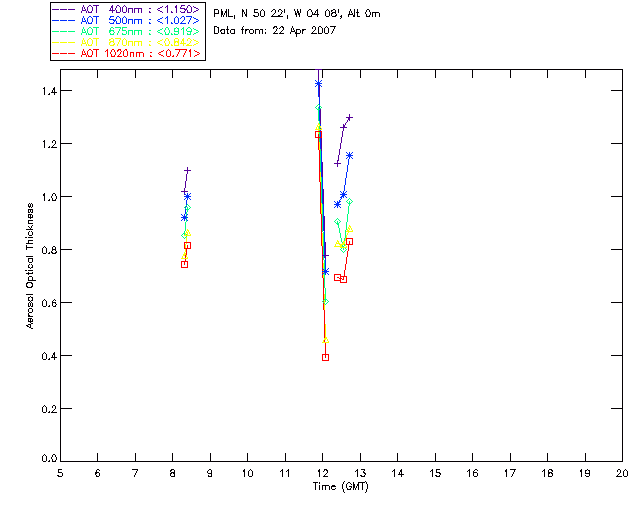Click the 16 x-axis tick label
Image resolution: width=640 pixels, height=512 pixels.
473,473
